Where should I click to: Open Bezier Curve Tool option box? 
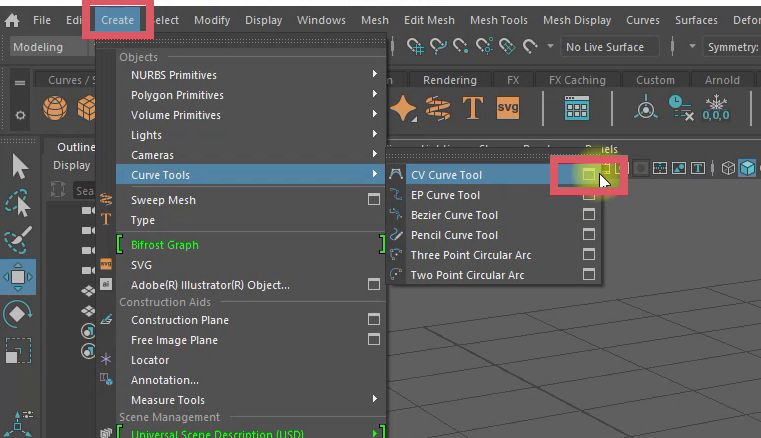(x=589, y=214)
